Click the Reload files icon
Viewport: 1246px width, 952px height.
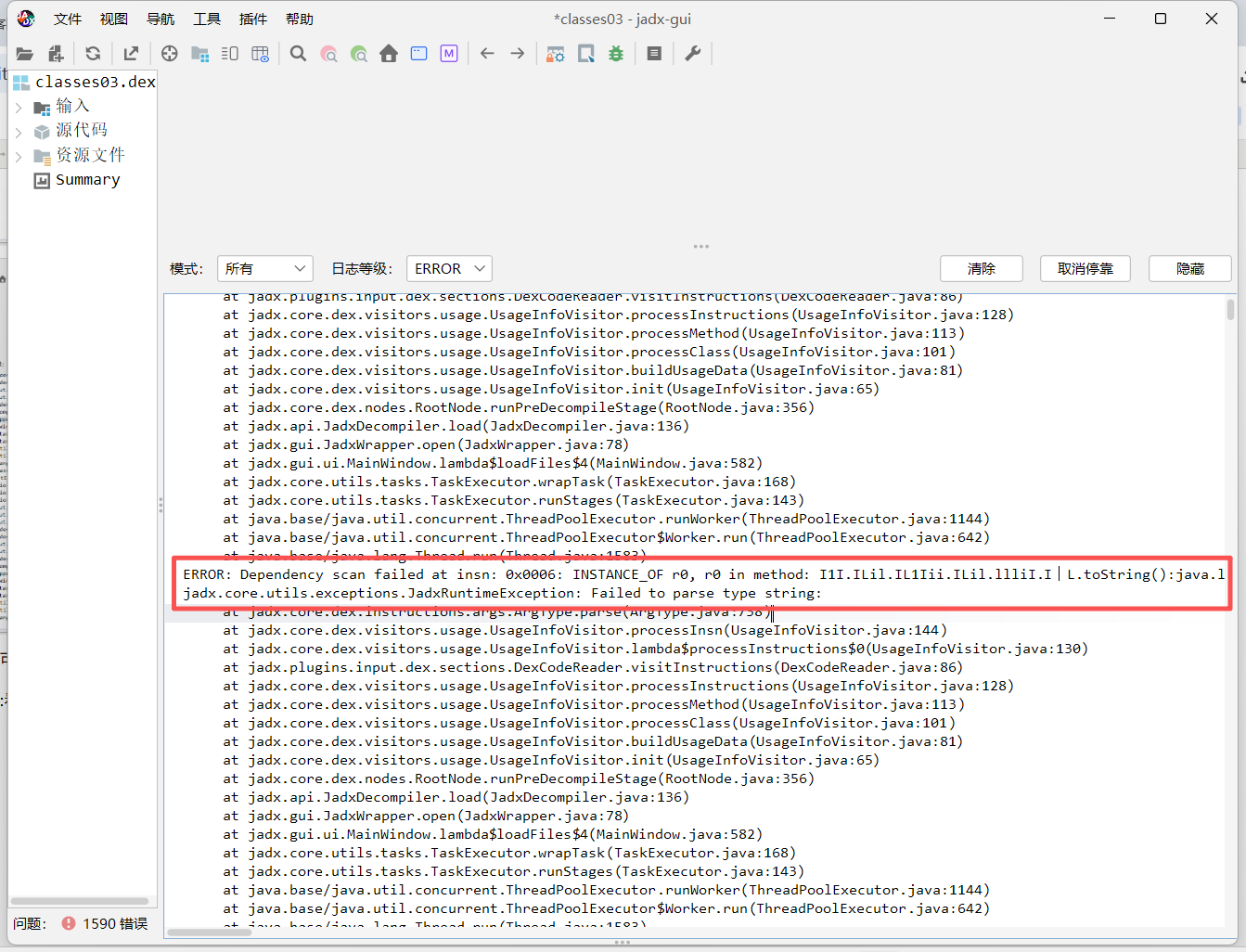coord(93,54)
